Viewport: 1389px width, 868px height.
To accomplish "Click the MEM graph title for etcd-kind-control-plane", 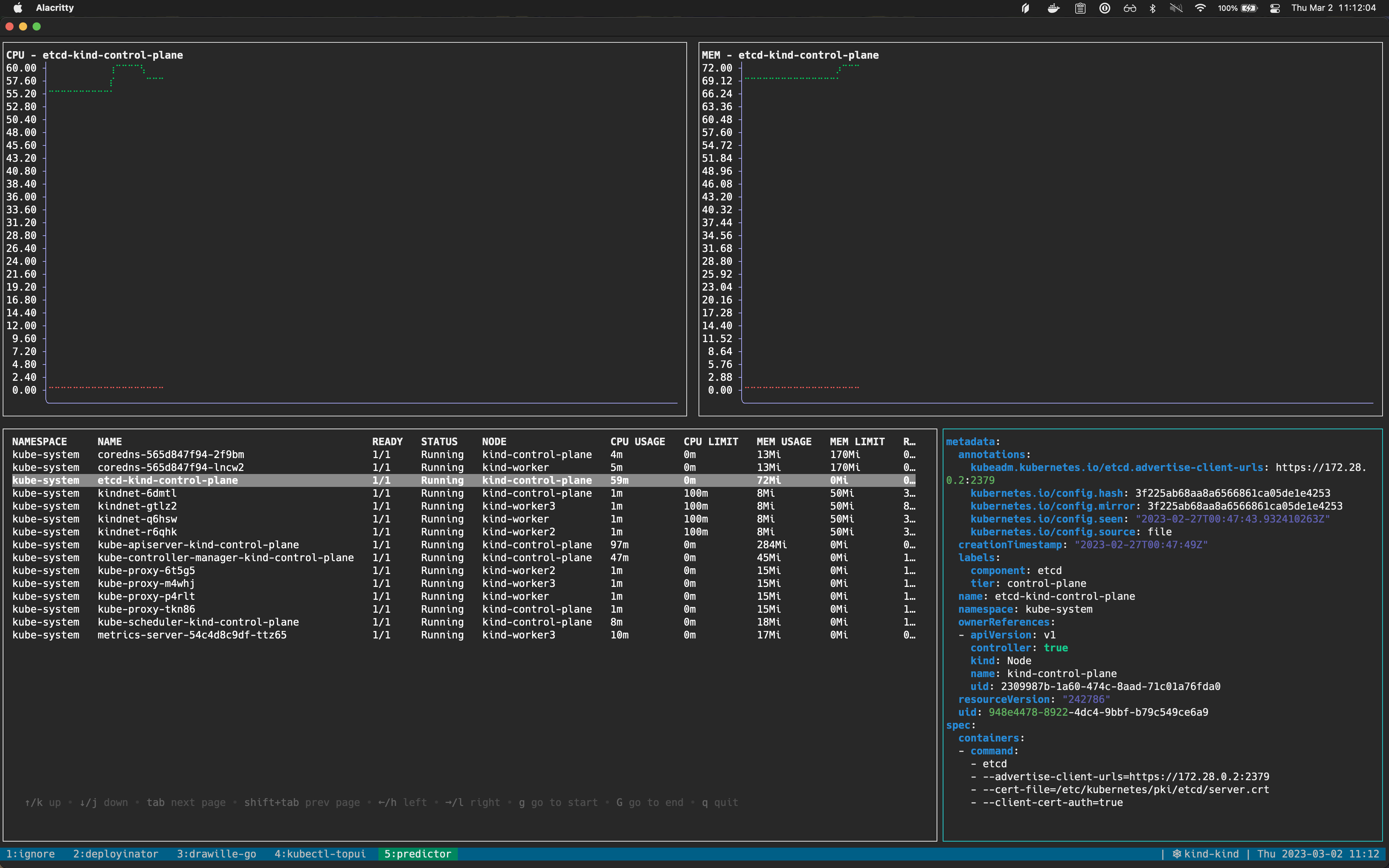I will pyautogui.click(x=790, y=55).
